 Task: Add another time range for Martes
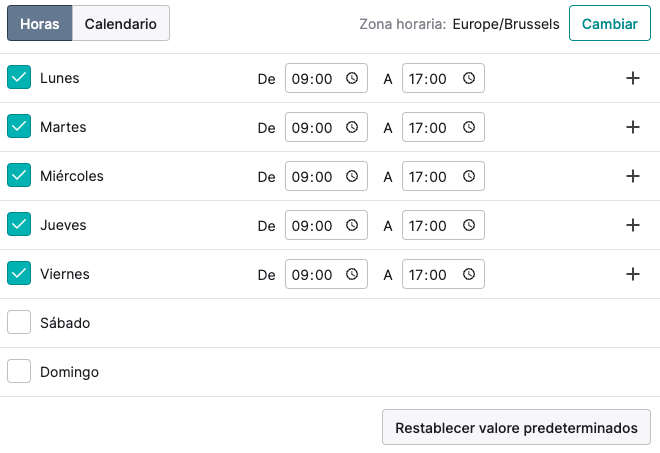pyautogui.click(x=633, y=127)
